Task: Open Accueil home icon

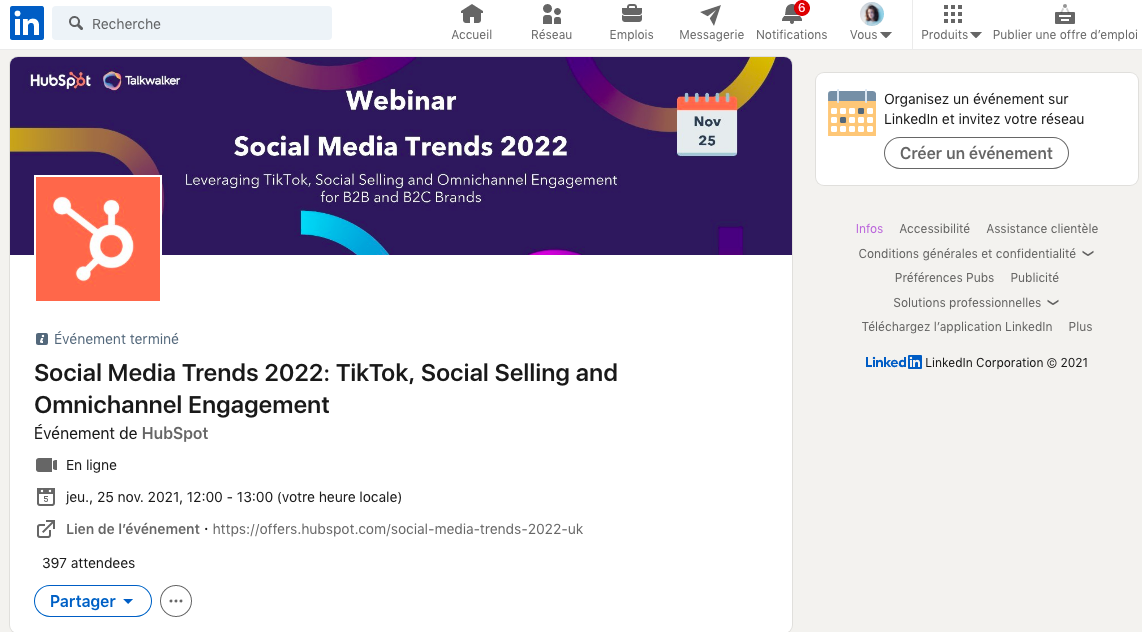Action: pyautogui.click(x=471, y=14)
